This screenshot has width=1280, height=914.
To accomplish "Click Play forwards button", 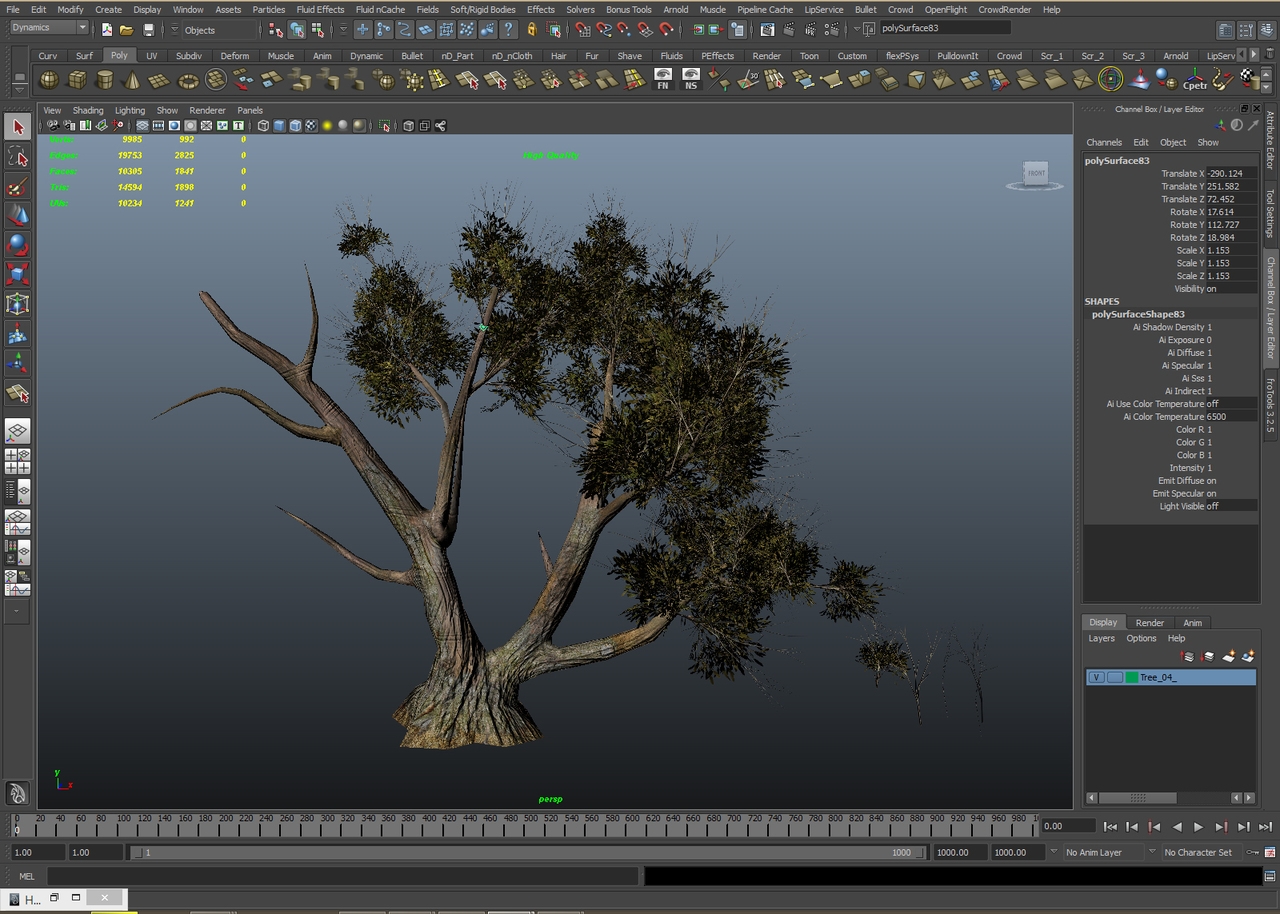I will click(x=1198, y=827).
